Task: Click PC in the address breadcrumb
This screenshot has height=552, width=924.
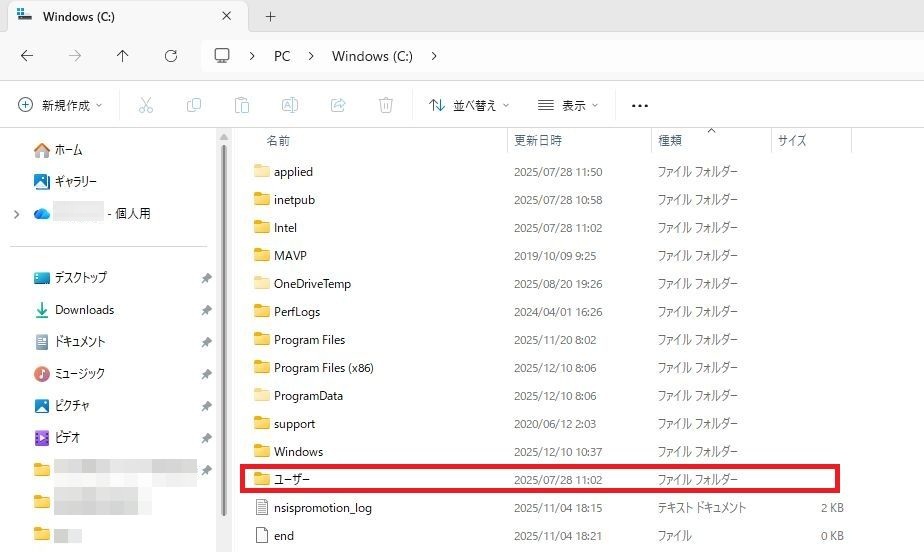Action: point(282,56)
